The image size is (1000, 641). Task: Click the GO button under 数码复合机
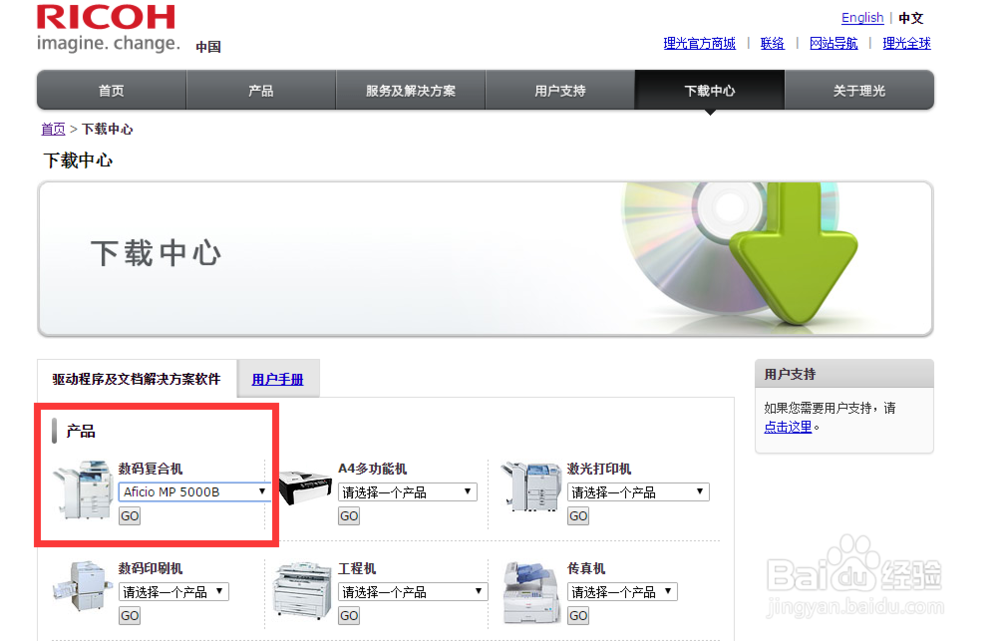129,515
